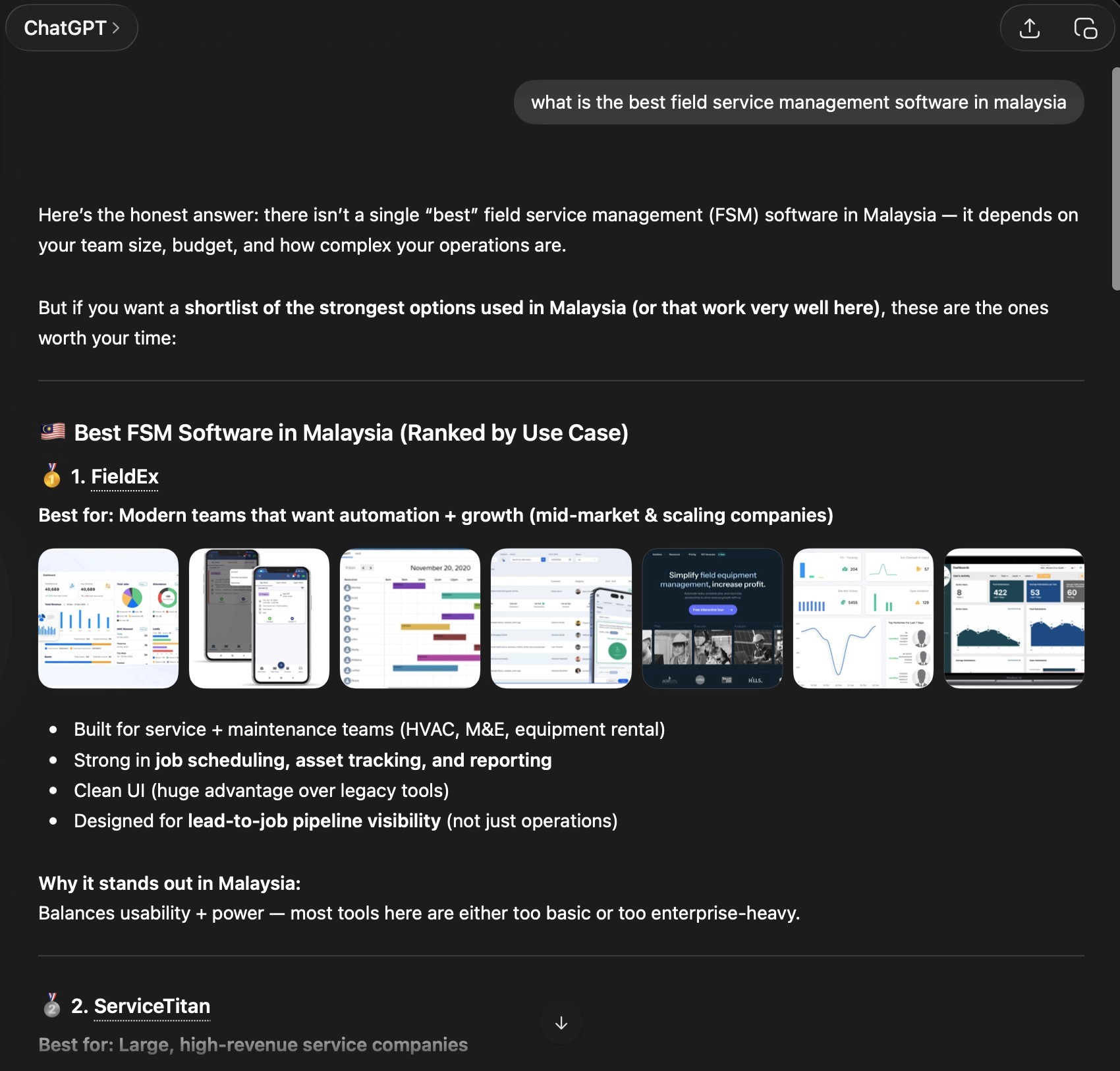Click the new chat window icon
Viewport: 1120px width, 1071px height.
pos(1085,28)
